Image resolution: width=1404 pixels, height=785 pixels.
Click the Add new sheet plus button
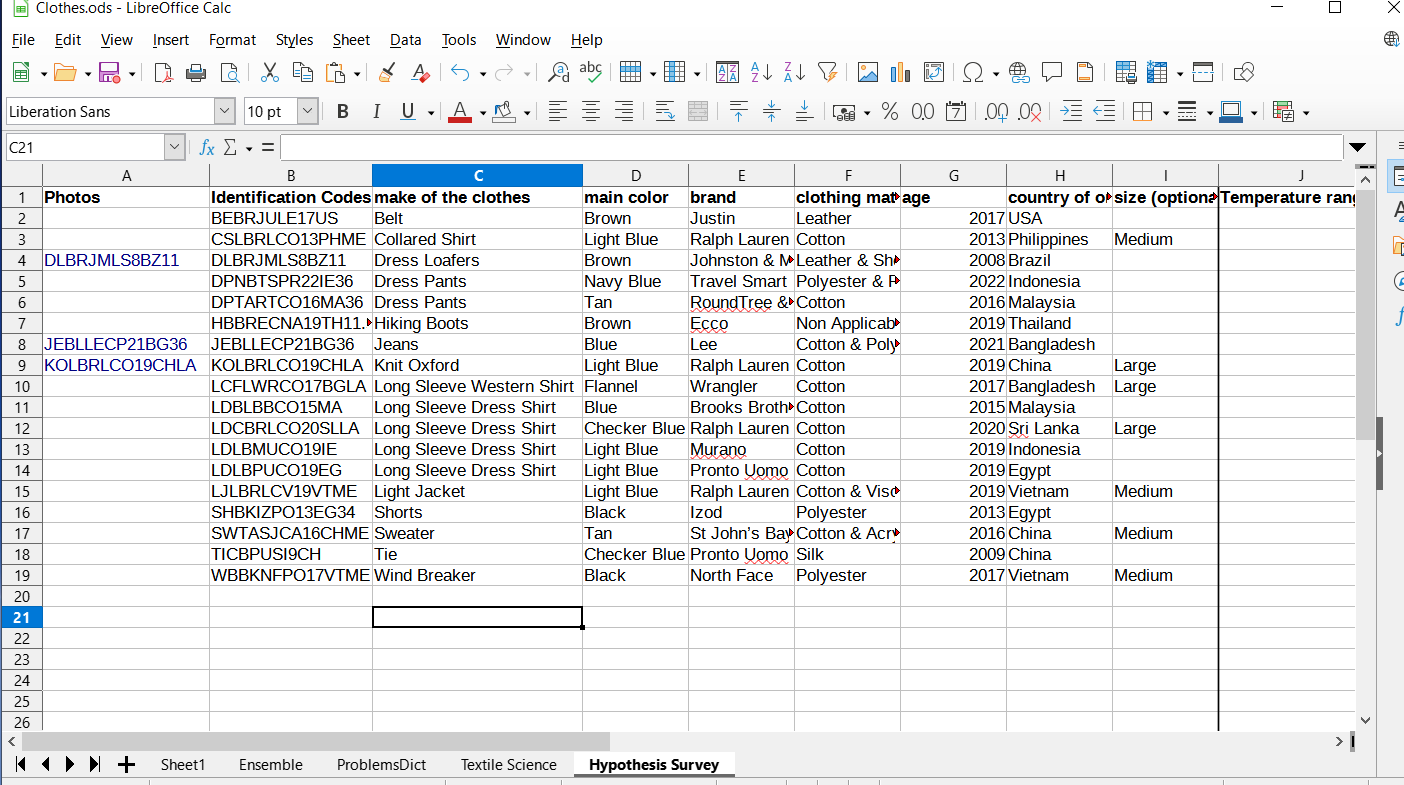(x=126, y=764)
